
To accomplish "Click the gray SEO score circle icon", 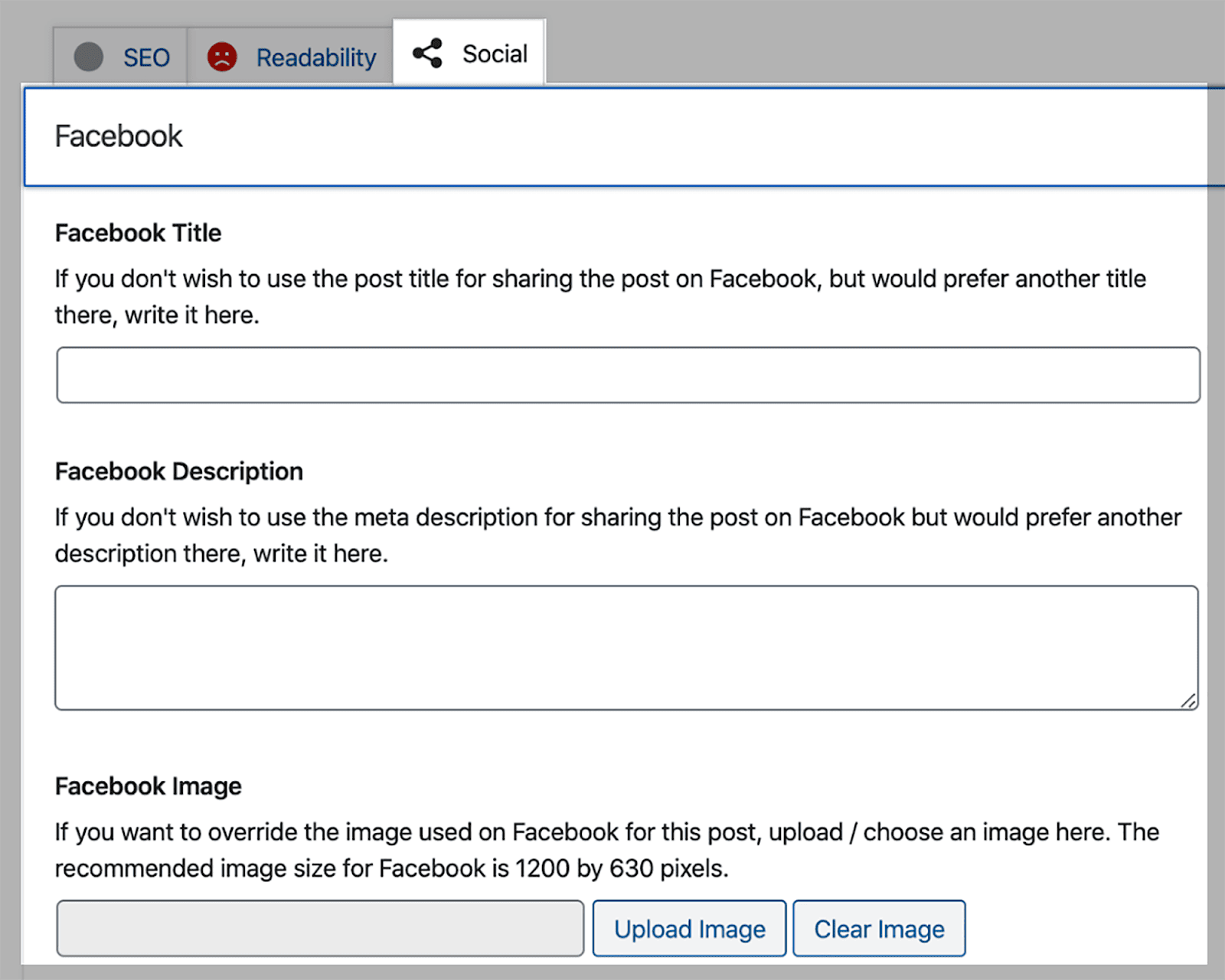I will (x=88, y=57).
